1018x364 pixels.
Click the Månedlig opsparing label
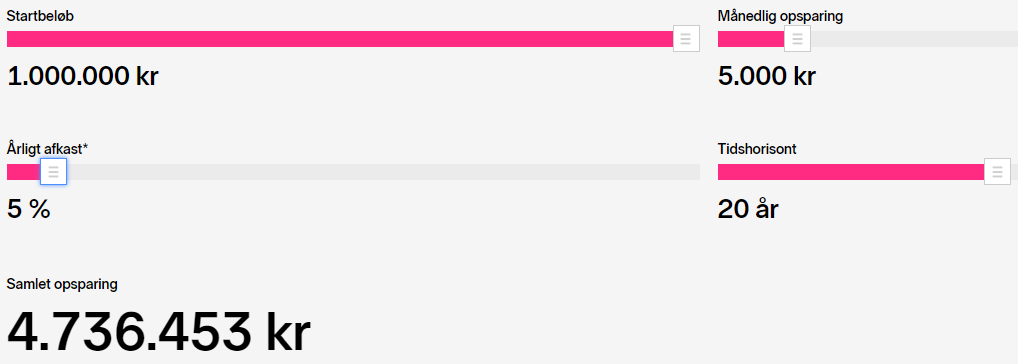point(780,17)
